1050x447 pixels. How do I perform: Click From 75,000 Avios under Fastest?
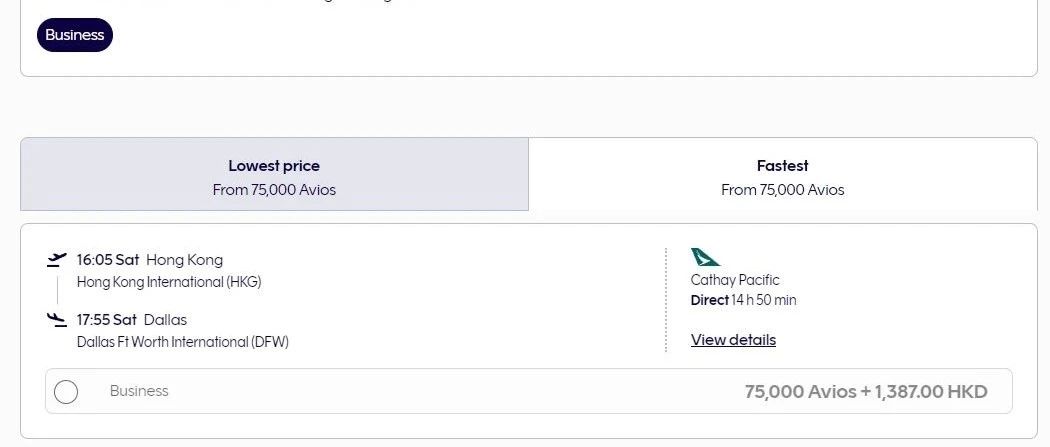click(x=782, y=190)
